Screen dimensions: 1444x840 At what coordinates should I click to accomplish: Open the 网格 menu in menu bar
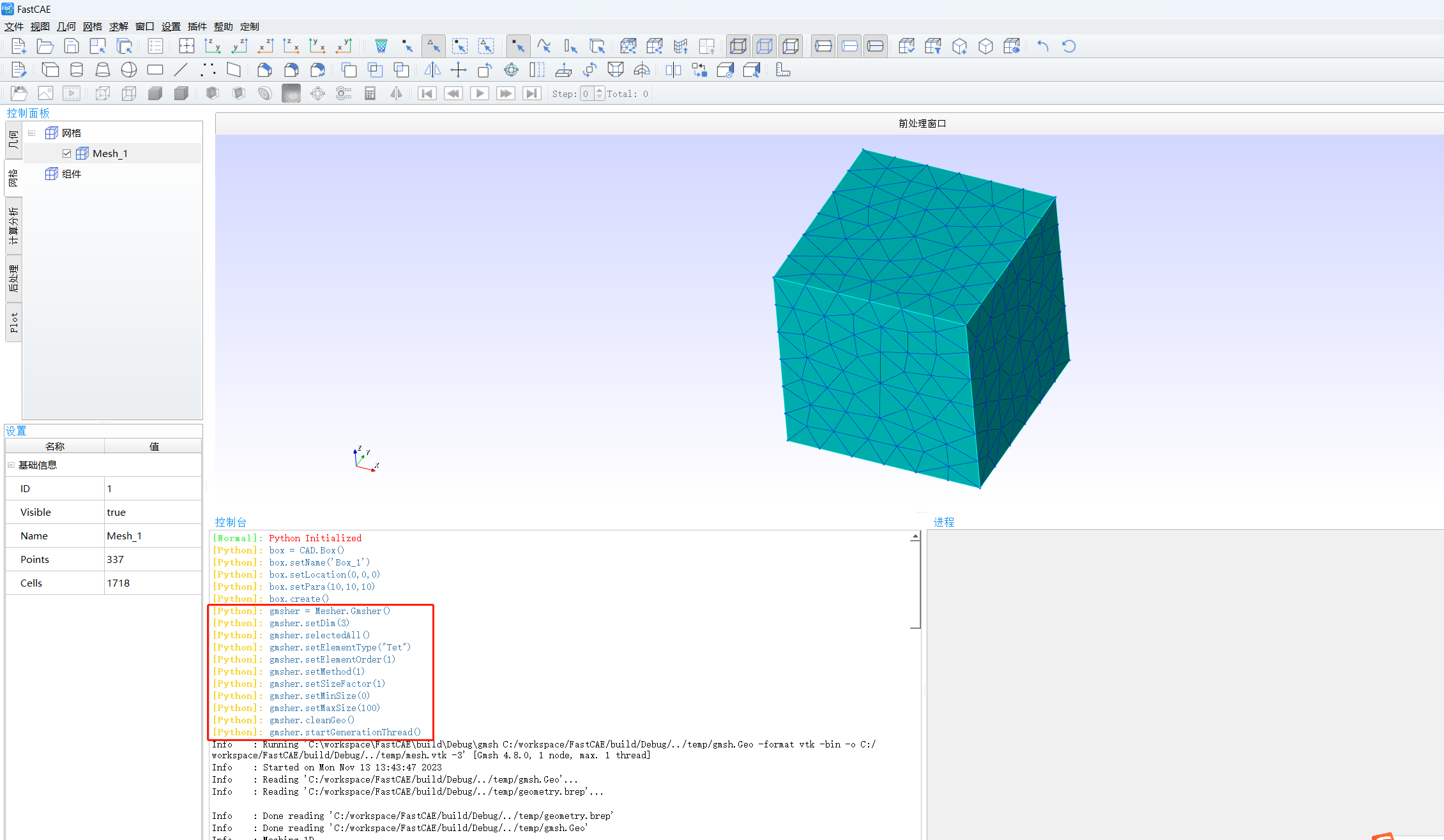tap(92, 26)
